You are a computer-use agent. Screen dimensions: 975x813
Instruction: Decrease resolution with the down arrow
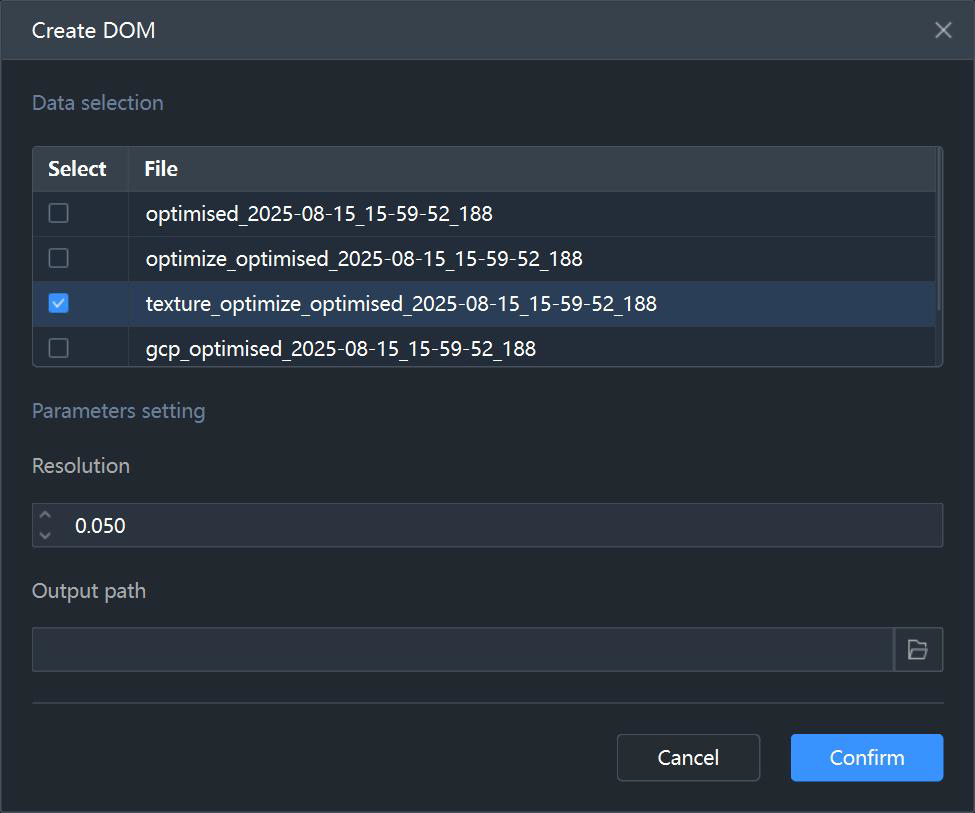coord(45,535)
